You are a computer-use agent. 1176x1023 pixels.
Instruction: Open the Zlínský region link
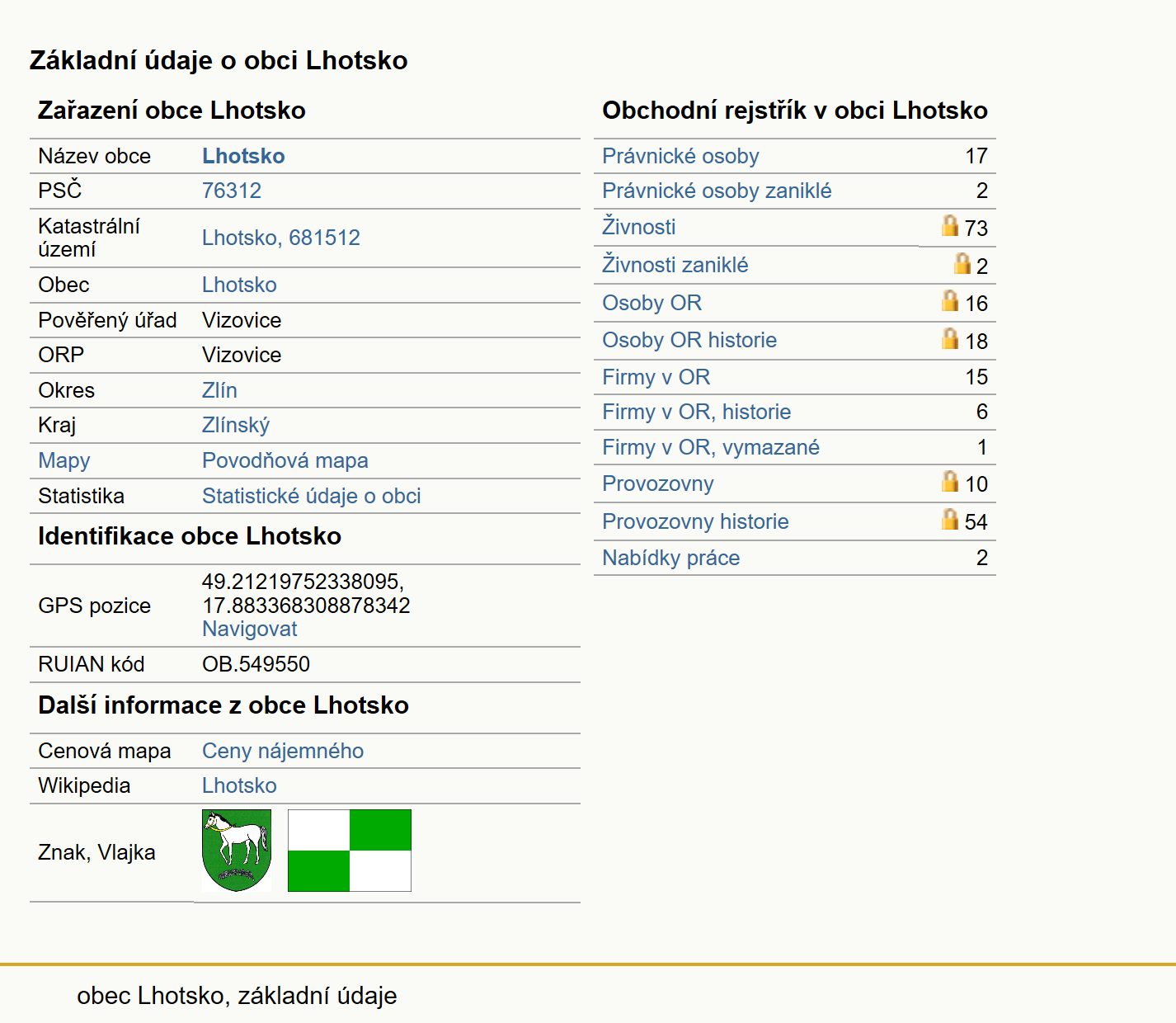[236, 425]
